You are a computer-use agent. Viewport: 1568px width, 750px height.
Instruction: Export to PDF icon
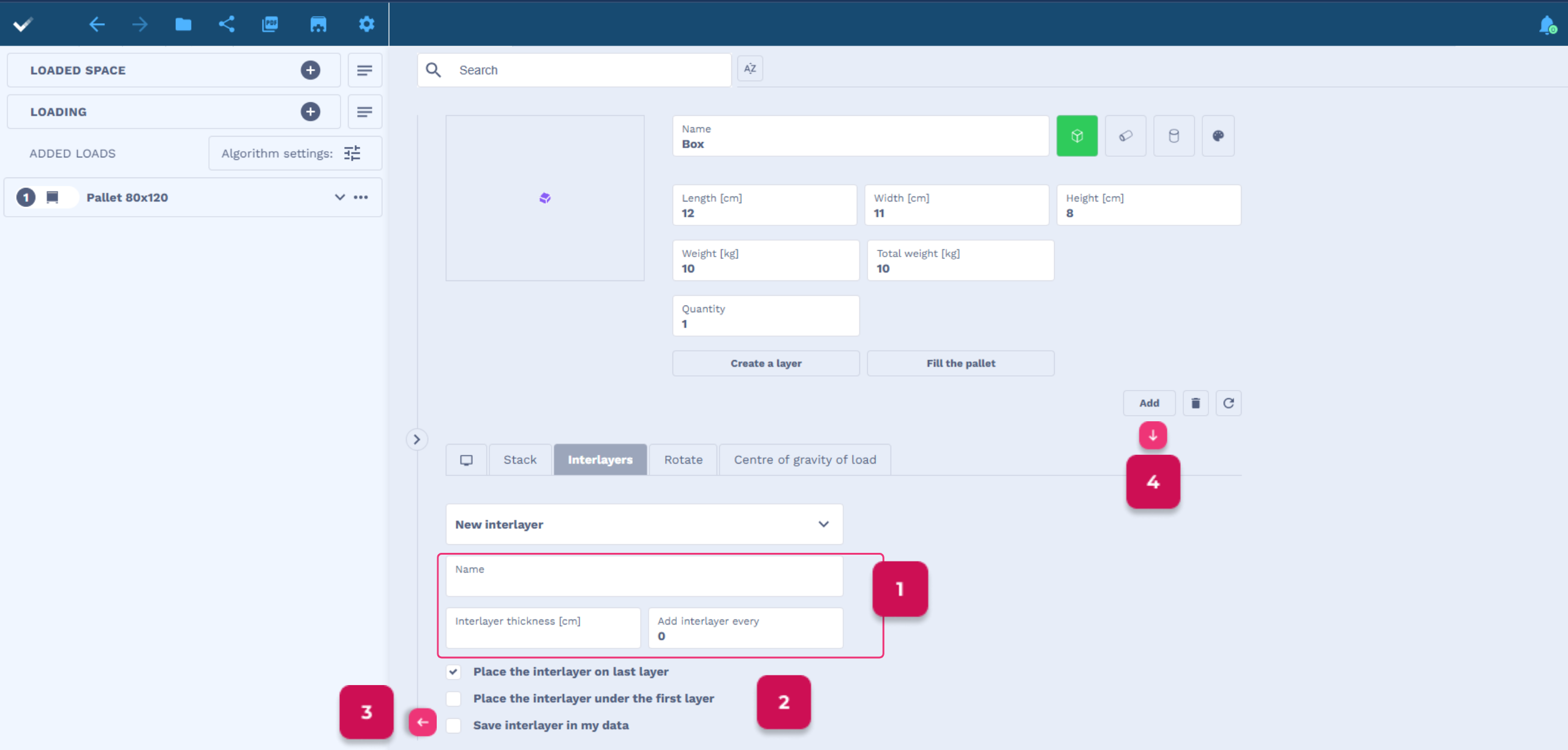(x=270, y=24)
